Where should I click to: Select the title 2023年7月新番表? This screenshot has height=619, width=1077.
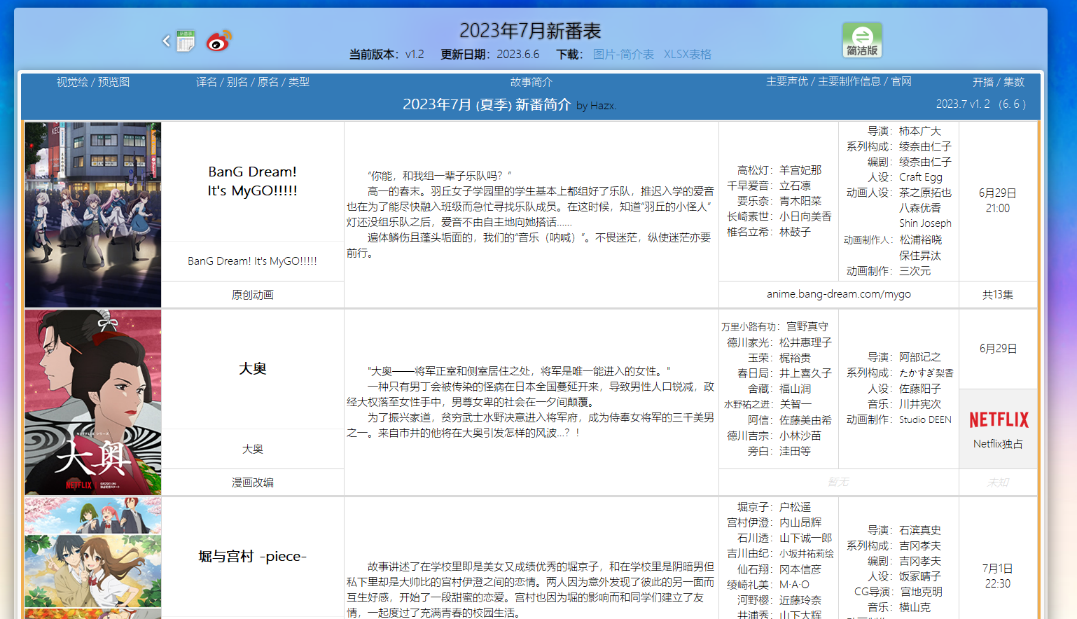click(x=530, y=31)
